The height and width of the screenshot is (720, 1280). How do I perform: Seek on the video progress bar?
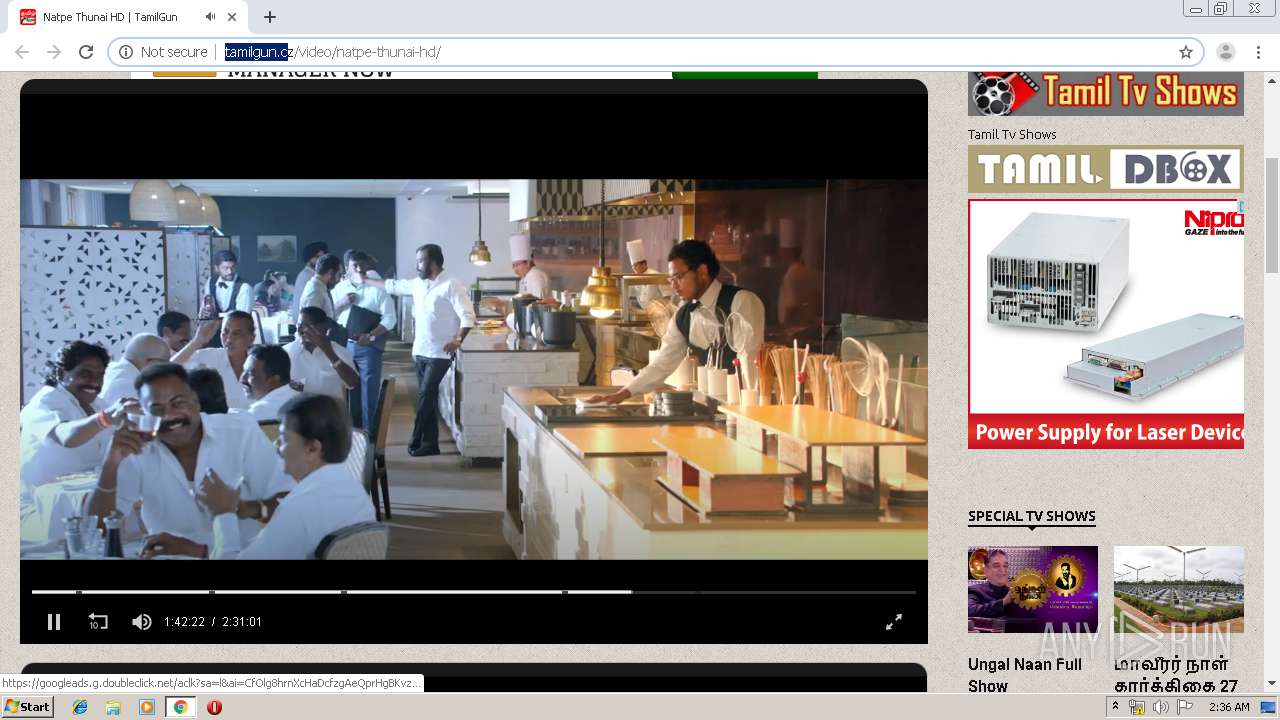click(x=473, y=592)
